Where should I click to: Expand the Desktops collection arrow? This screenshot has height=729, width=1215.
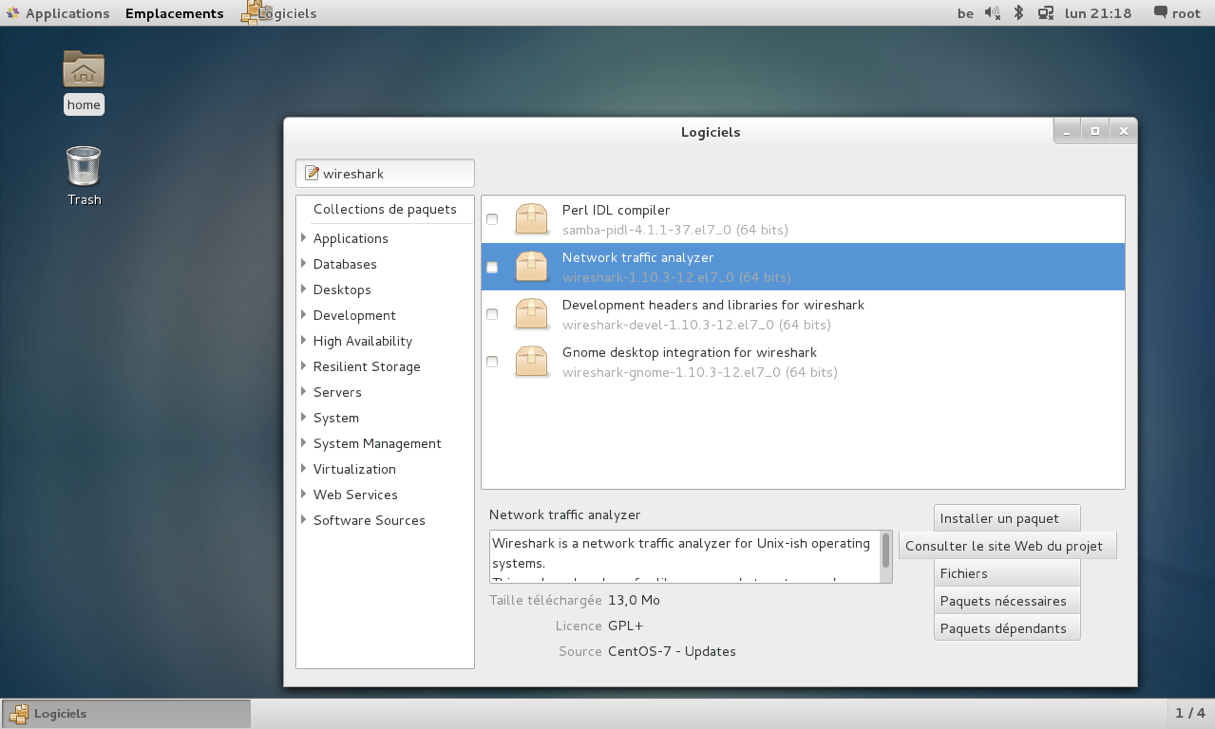[x=304, y=289]
